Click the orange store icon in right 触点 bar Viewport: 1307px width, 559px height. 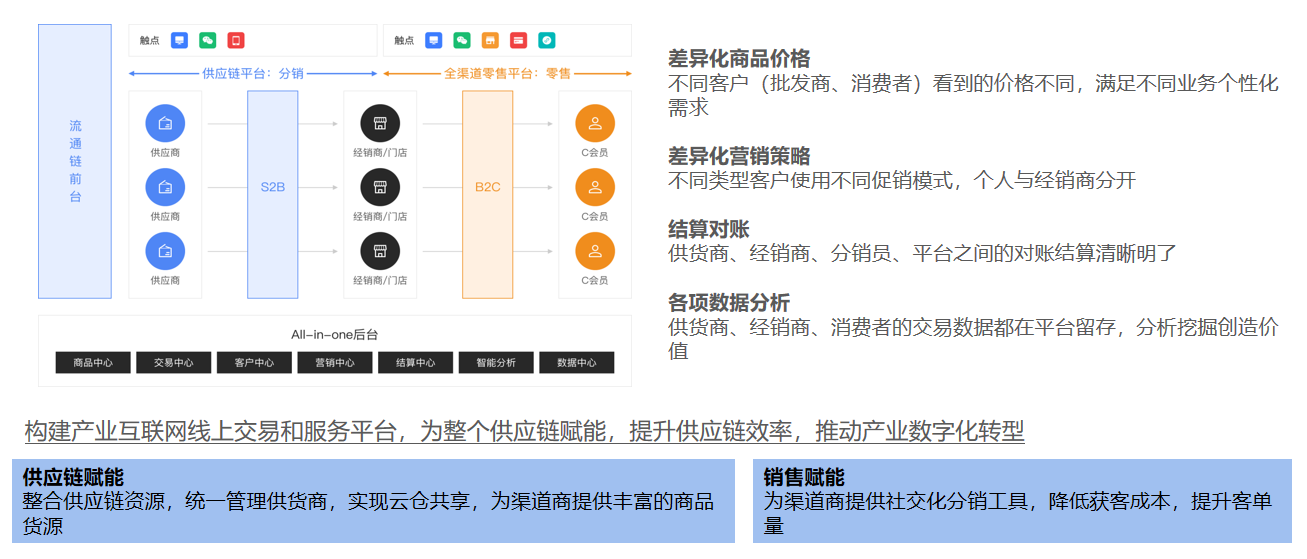click(x=490, y=41)
